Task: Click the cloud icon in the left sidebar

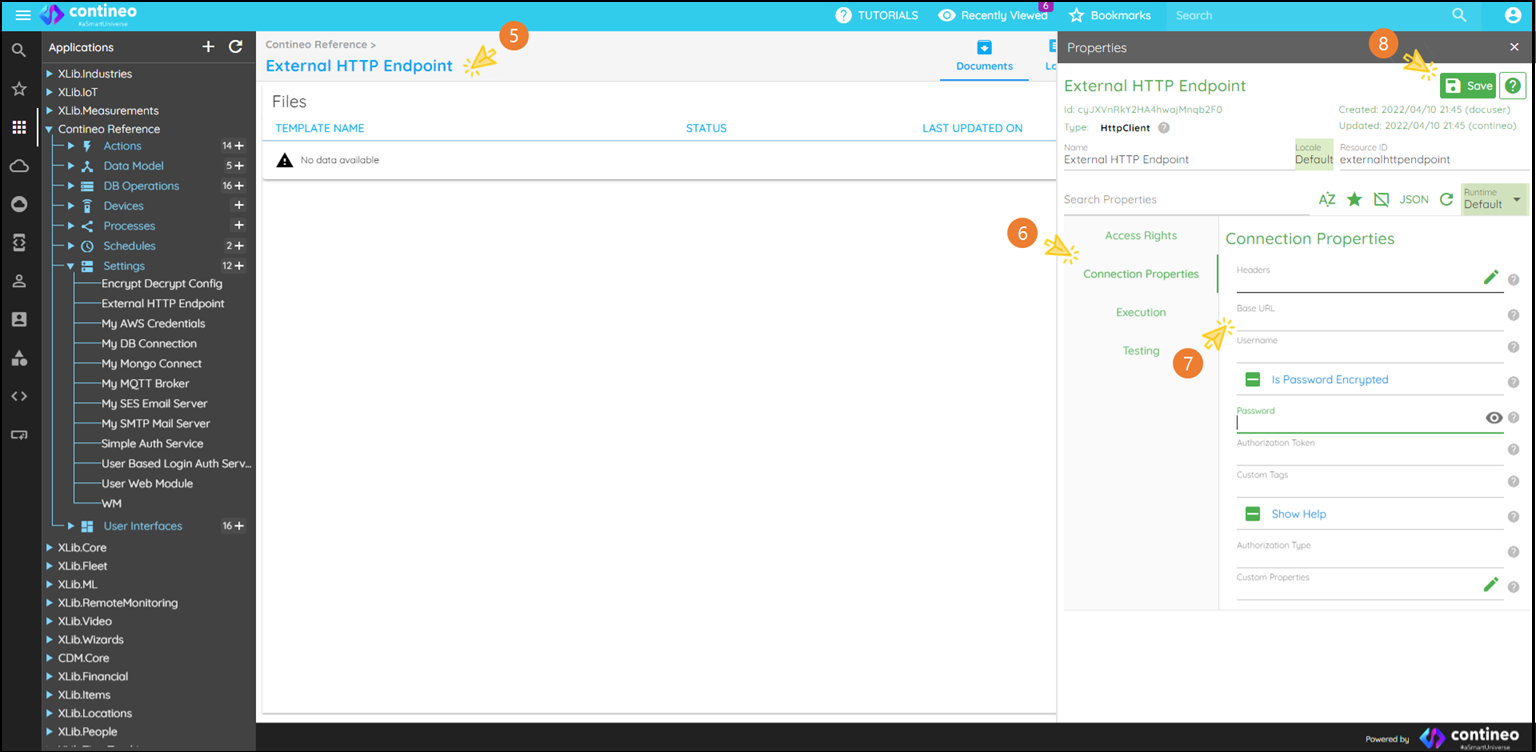Action: (x=19, y=166)
